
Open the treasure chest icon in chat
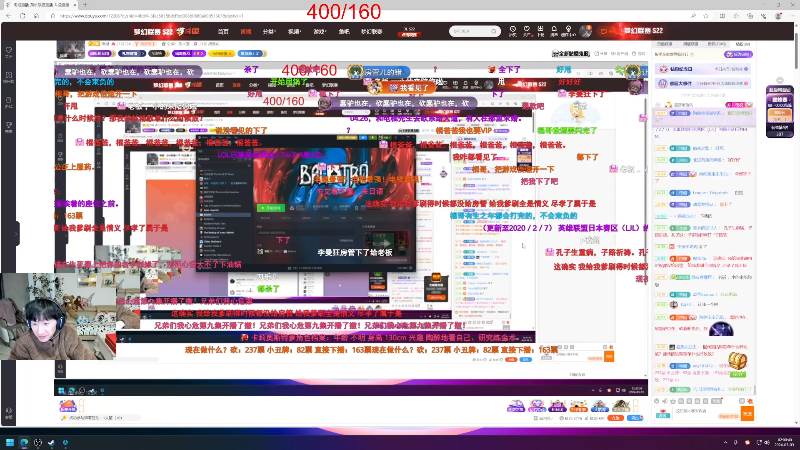(x=737, y=362)
